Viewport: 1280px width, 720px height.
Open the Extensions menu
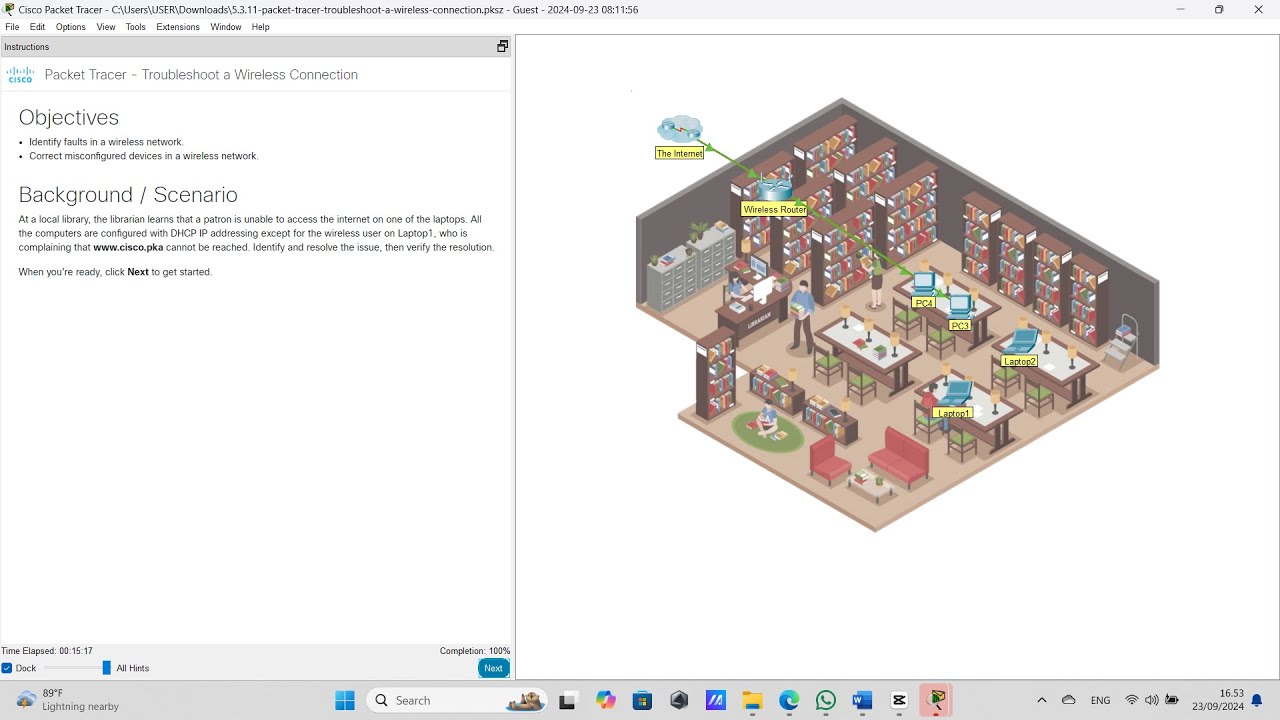click(x=178, y=27)
